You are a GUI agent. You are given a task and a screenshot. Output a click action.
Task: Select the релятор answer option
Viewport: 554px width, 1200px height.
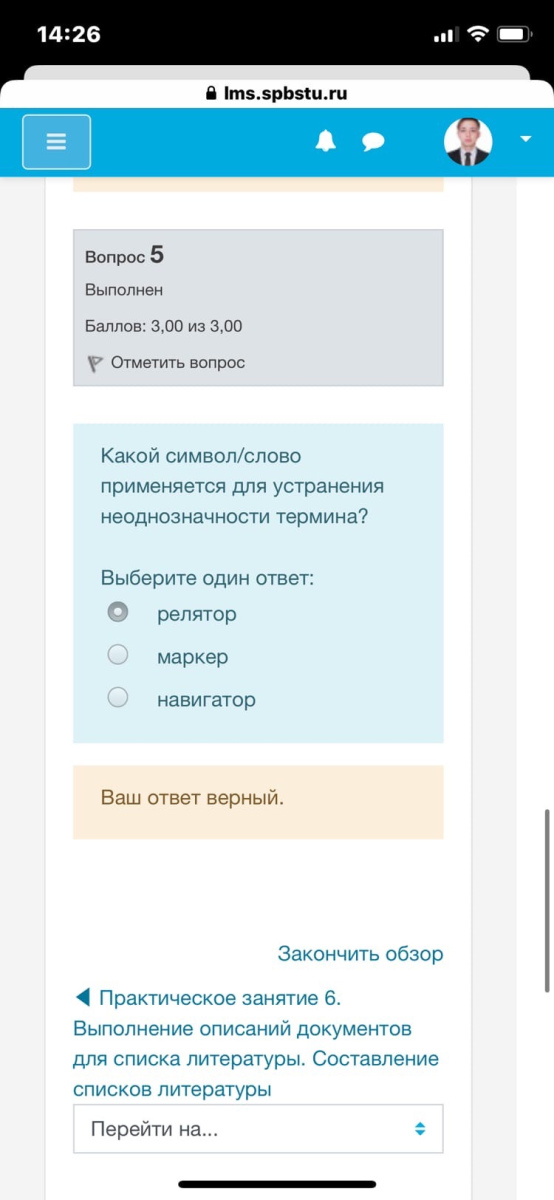click(118, 612)
